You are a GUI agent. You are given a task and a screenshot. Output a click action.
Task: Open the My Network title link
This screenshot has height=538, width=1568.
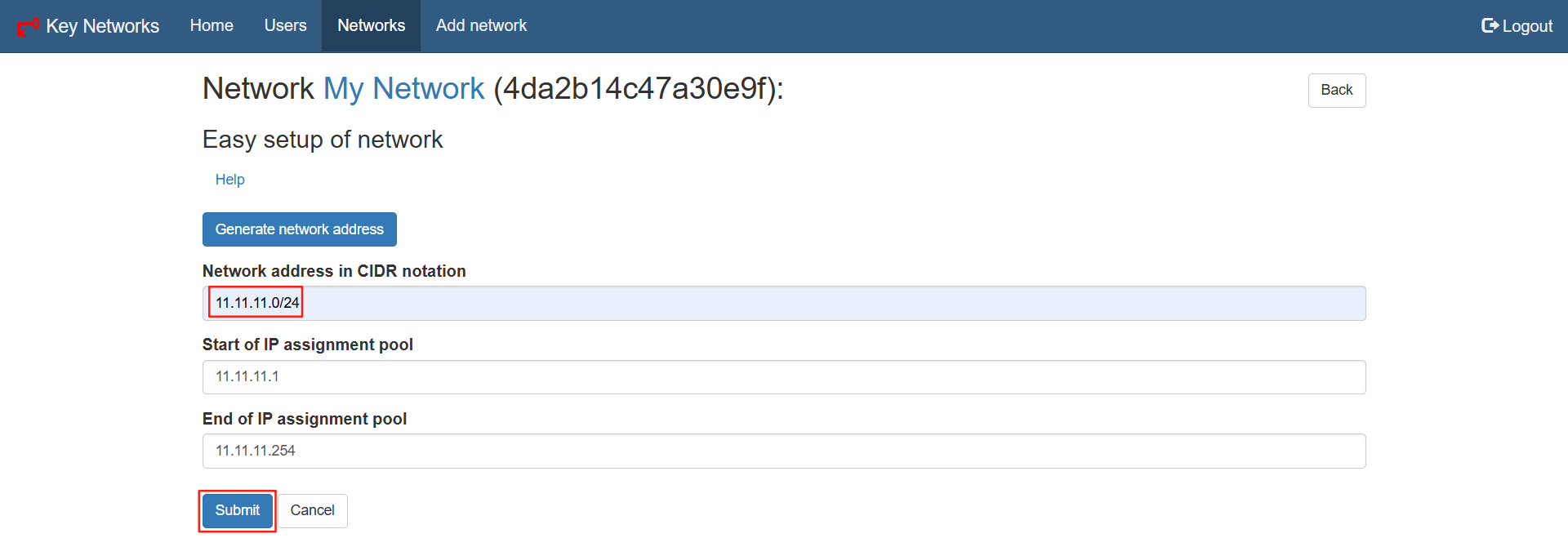click(x=403, y=88)
